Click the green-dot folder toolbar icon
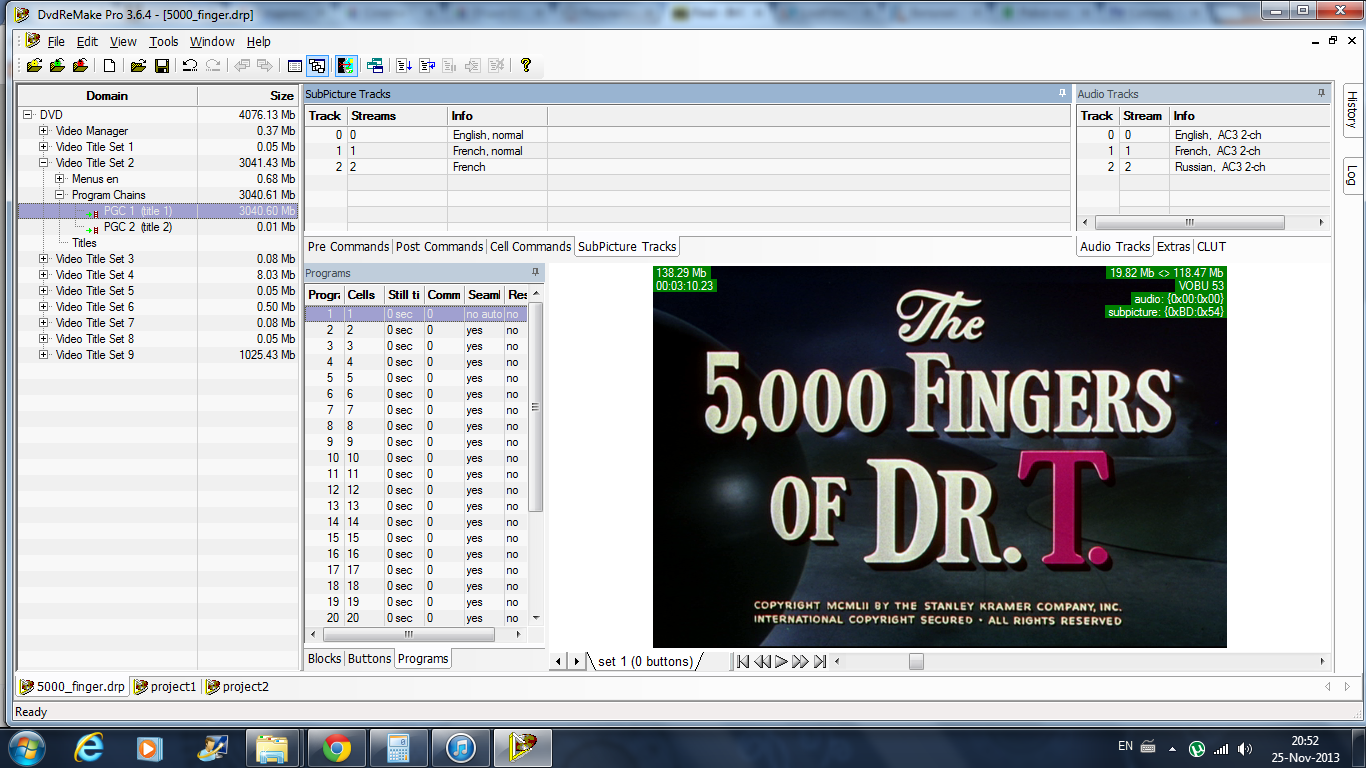The width and height of the screenshot is (1366, 768). (57, 66)
